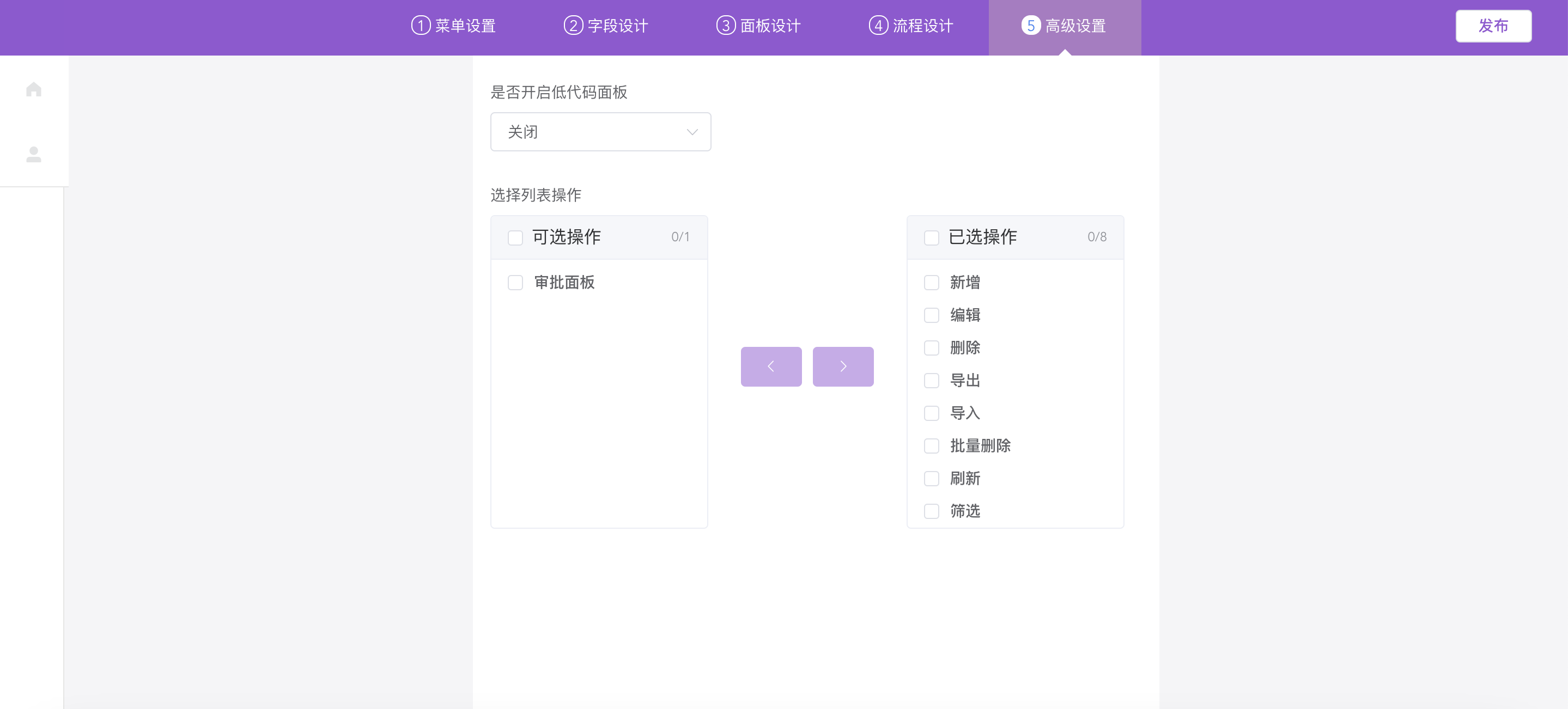The width and height of the screenshot is (1568, 709).
Task: Click the 选择列表操作 label
Action: [x=536, y=195]
